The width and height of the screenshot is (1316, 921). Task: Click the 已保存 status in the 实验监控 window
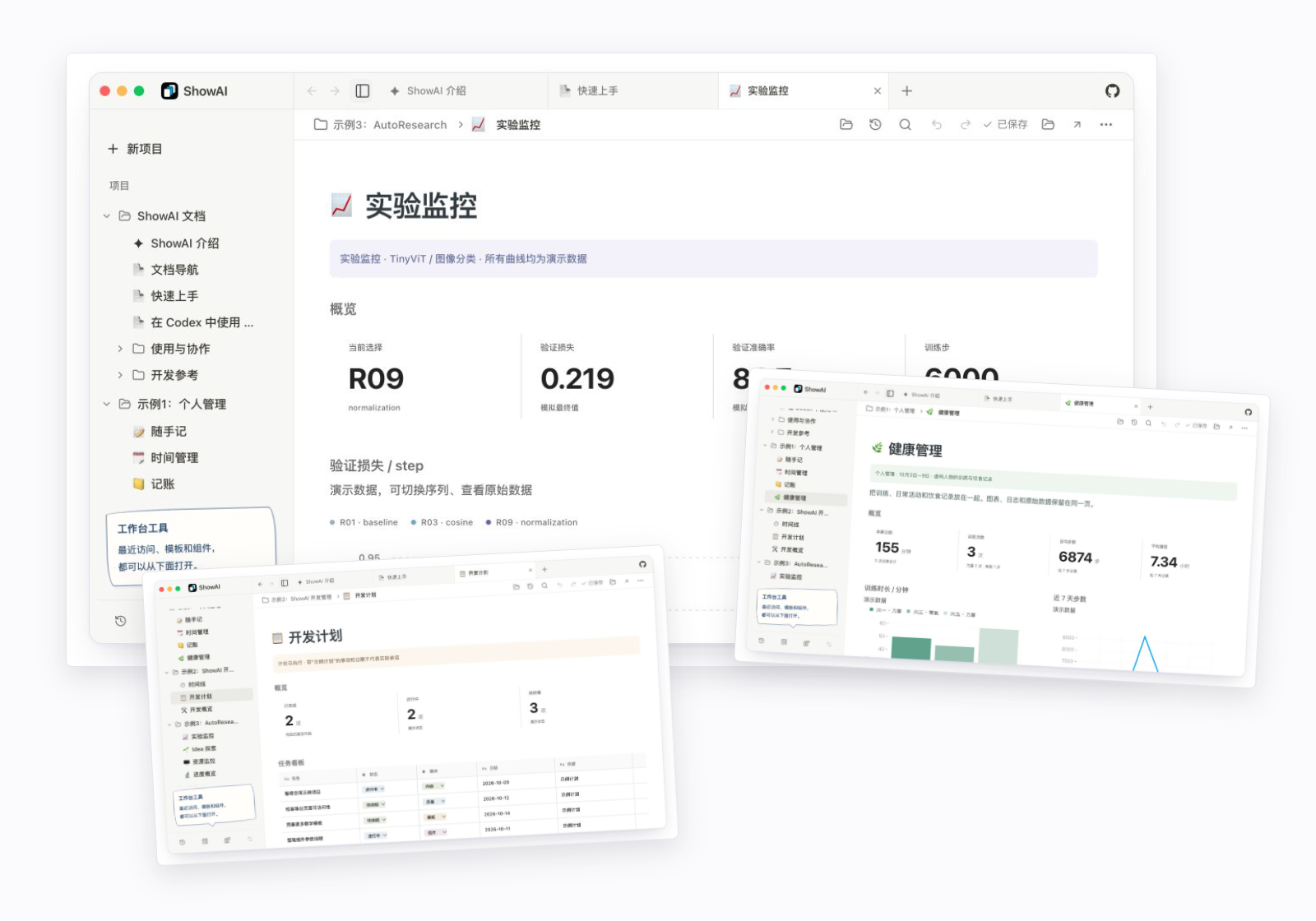click(x=1005, y=125)
